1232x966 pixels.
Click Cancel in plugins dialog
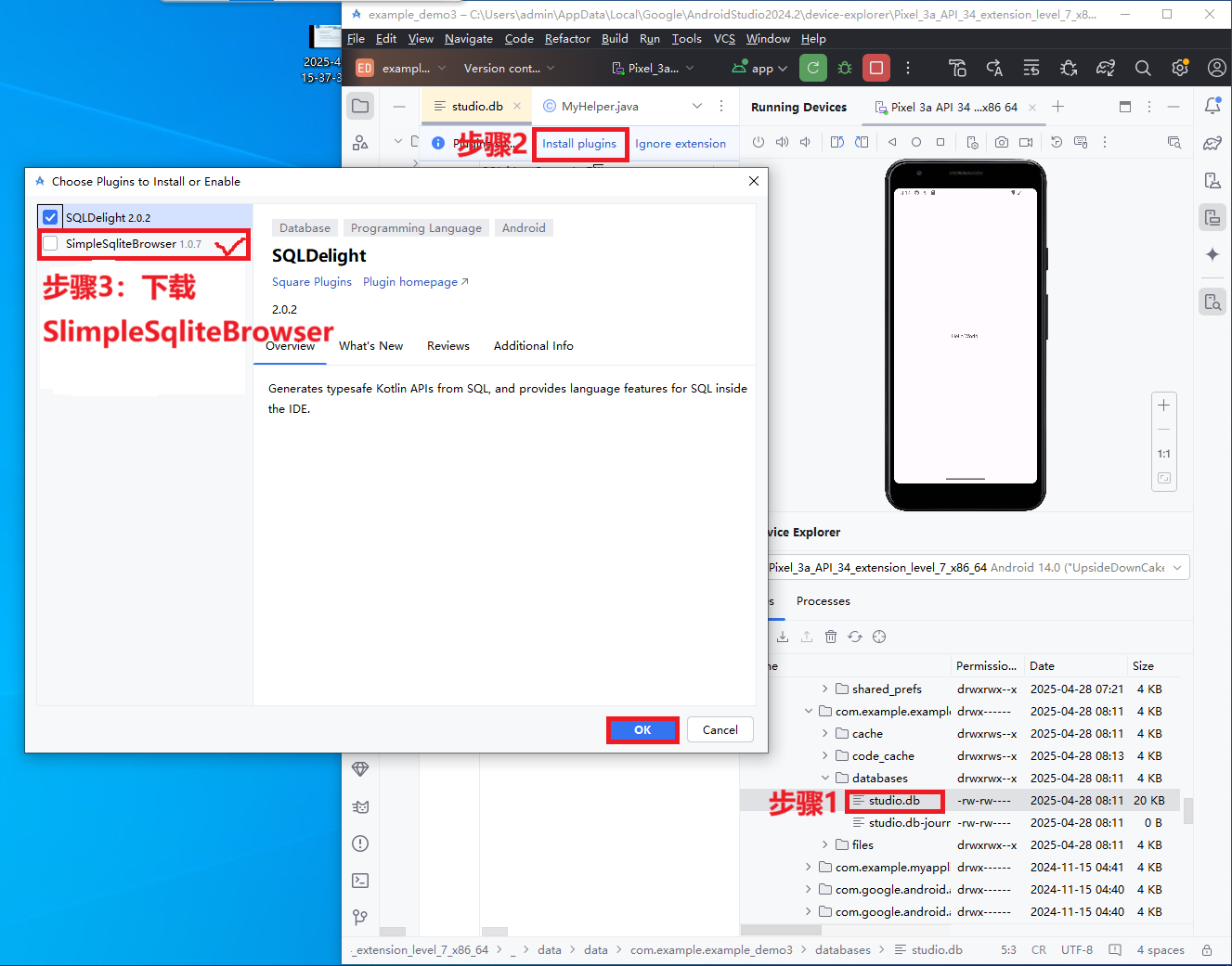coord(720,729)
